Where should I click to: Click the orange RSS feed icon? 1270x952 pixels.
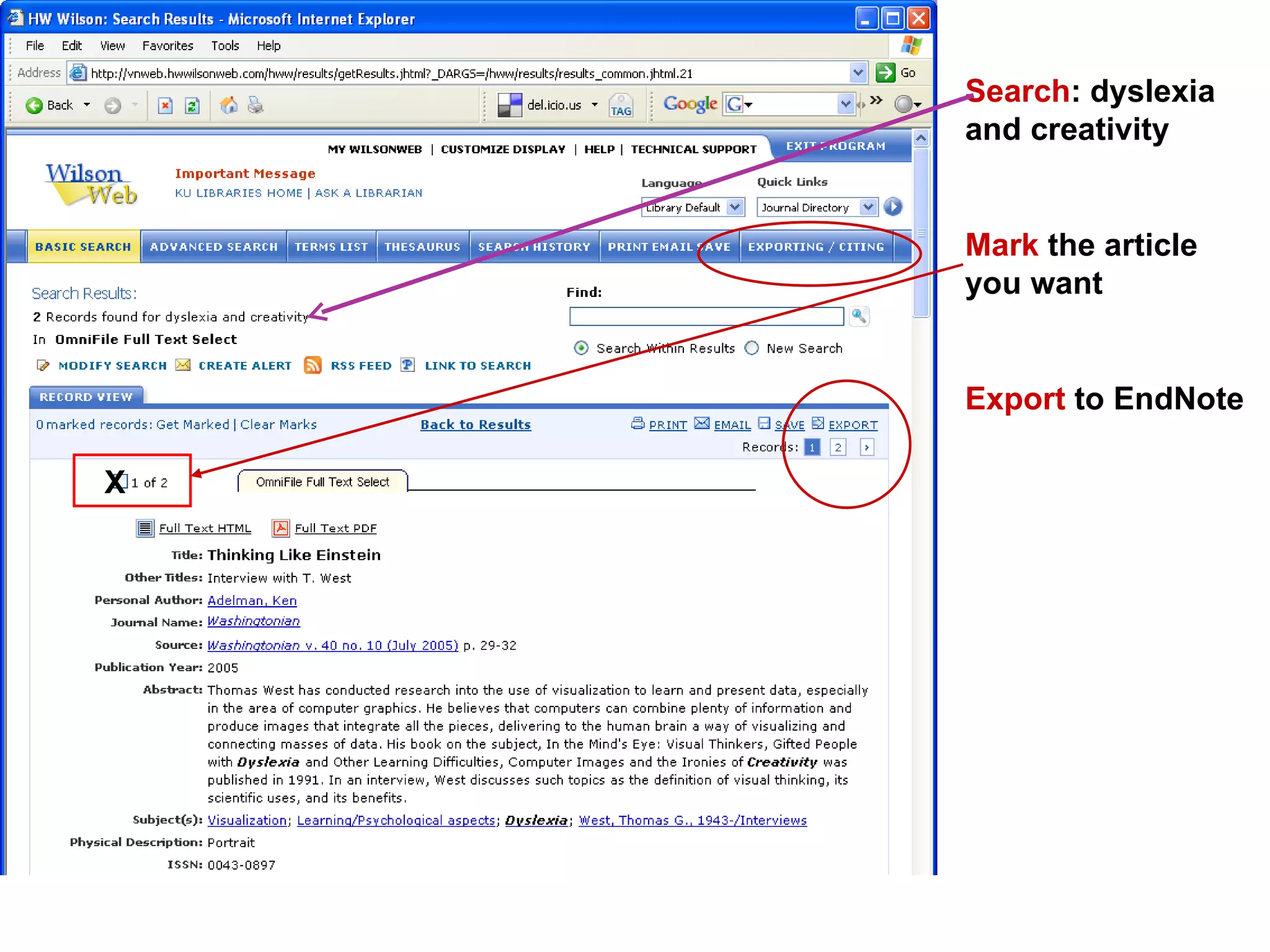coord(313,365)
